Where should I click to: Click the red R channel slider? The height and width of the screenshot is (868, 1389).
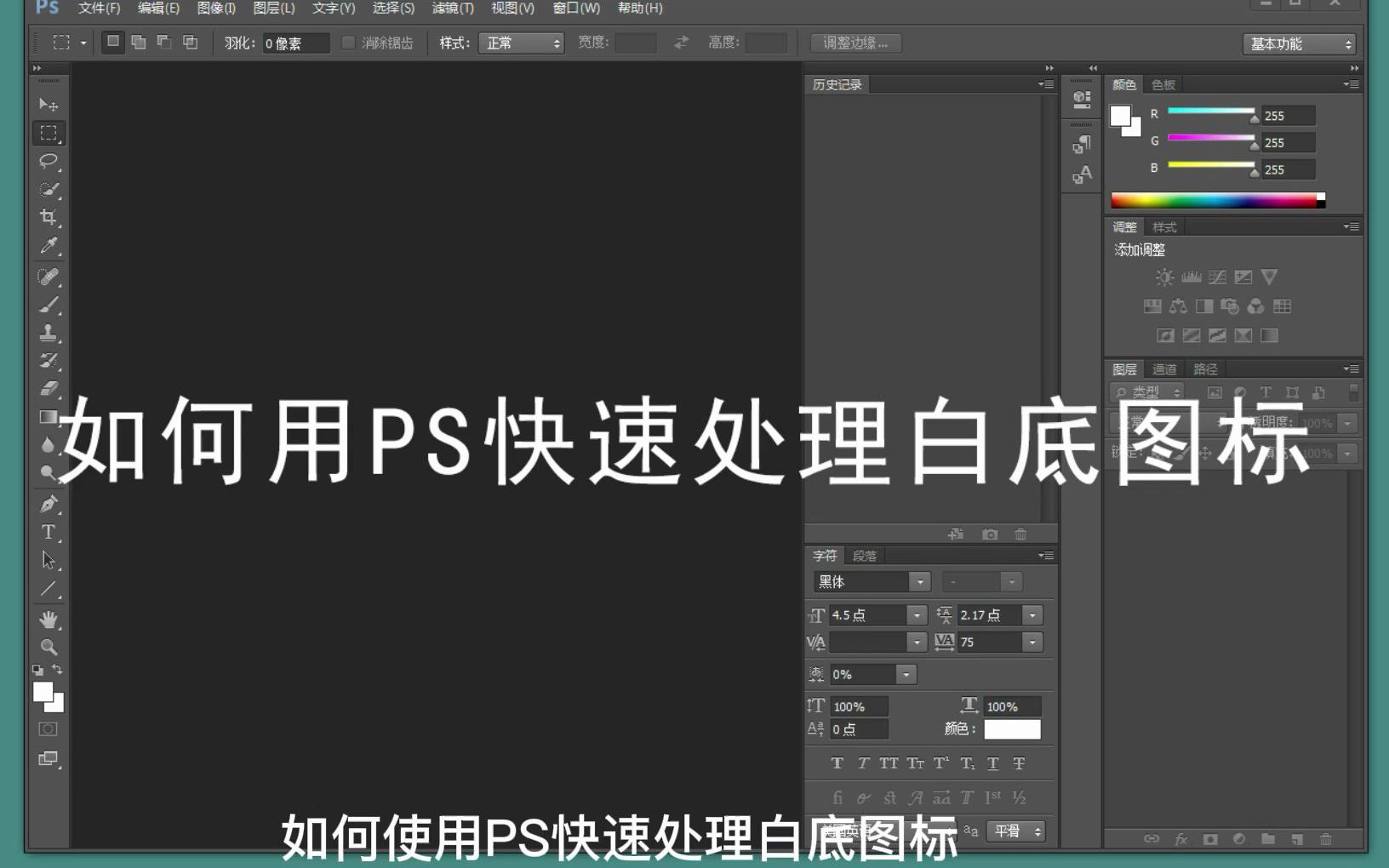coord(1212,112)
